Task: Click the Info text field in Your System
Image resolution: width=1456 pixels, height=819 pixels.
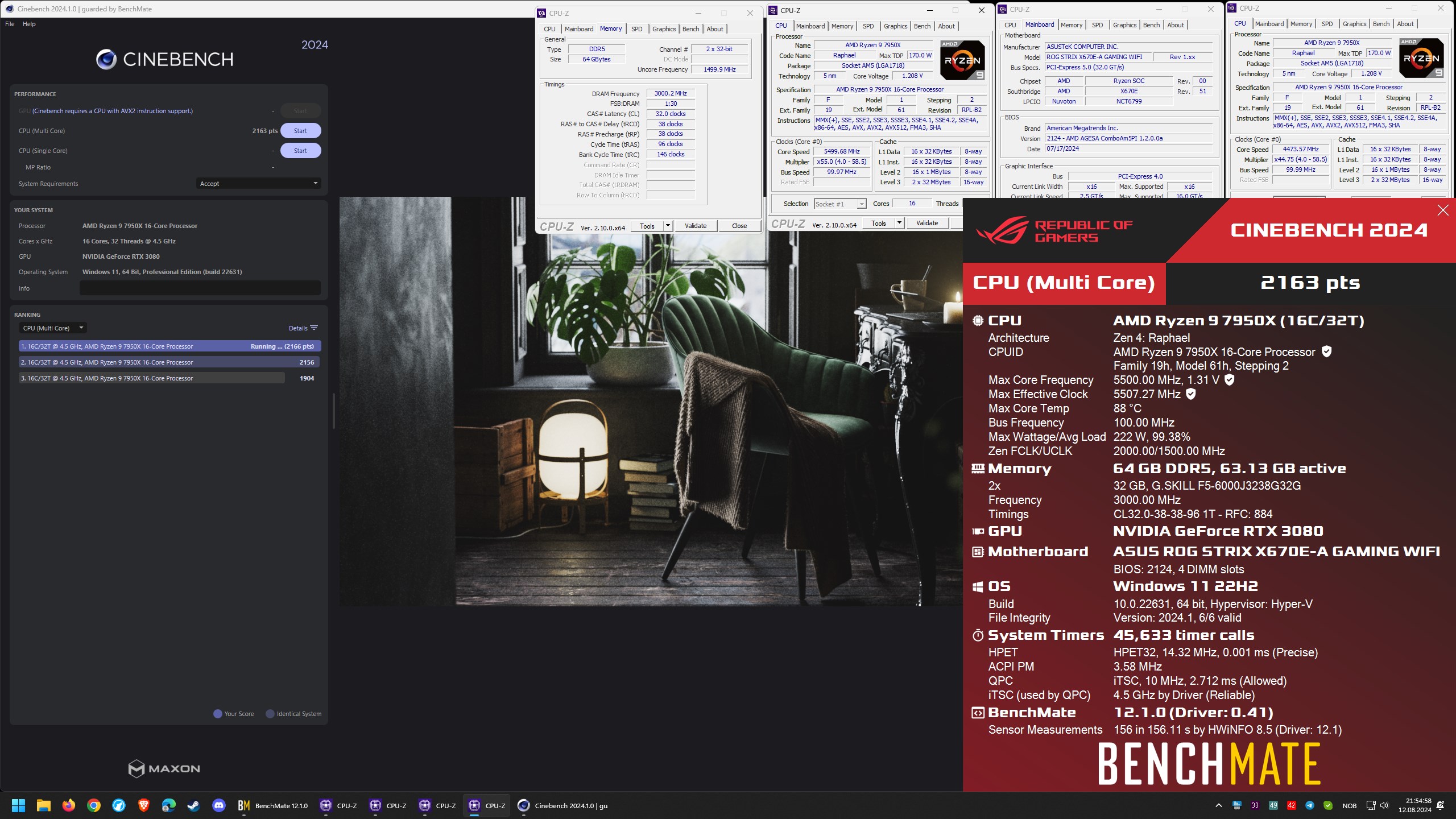Action: tap(200, 288)
